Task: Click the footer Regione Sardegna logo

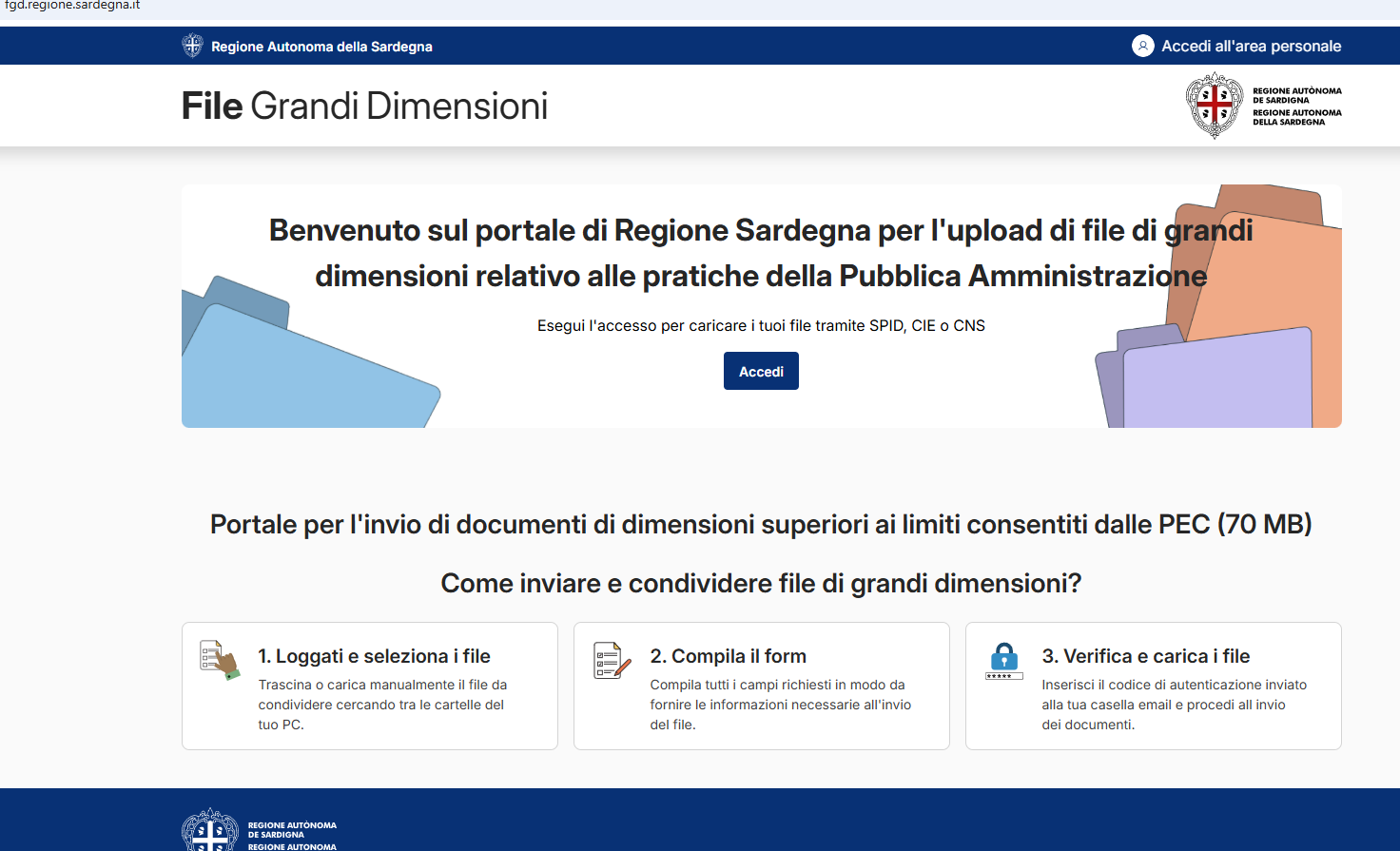Action: (x=259, y=830)
